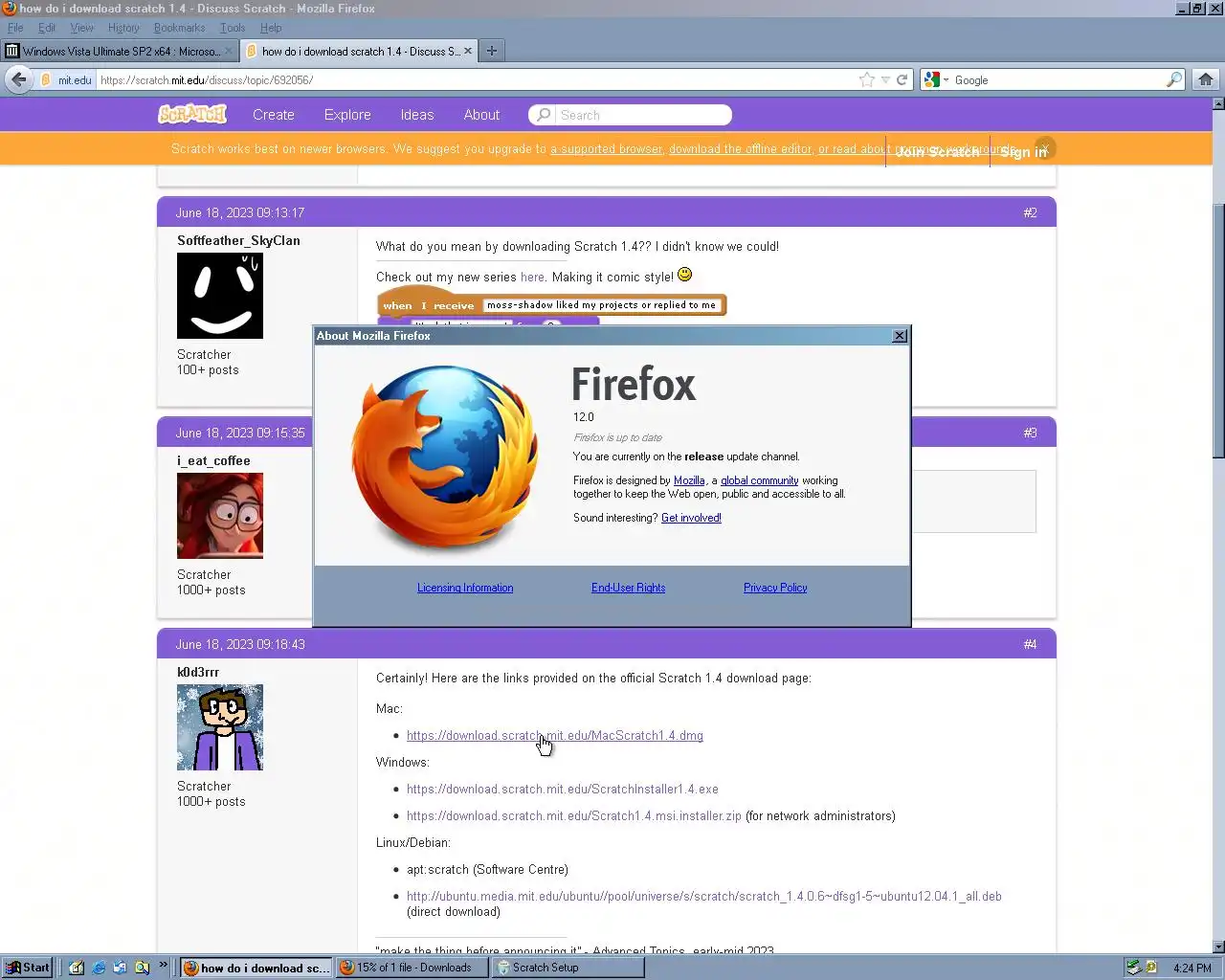Expand the quick launch overflow chevron
The height and width of the screenshot is (980, 1225).
click(163, 965)
